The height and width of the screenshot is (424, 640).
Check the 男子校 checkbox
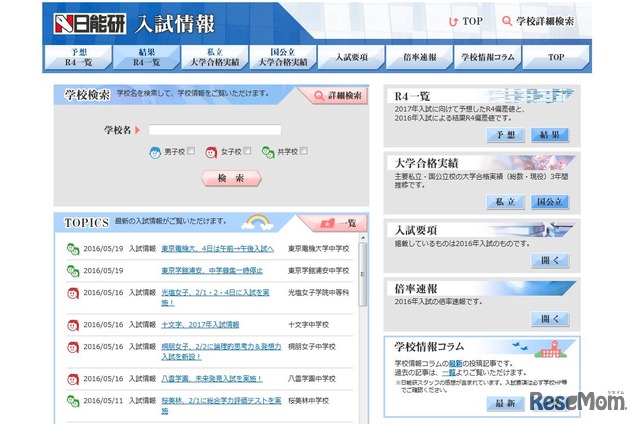191,151
